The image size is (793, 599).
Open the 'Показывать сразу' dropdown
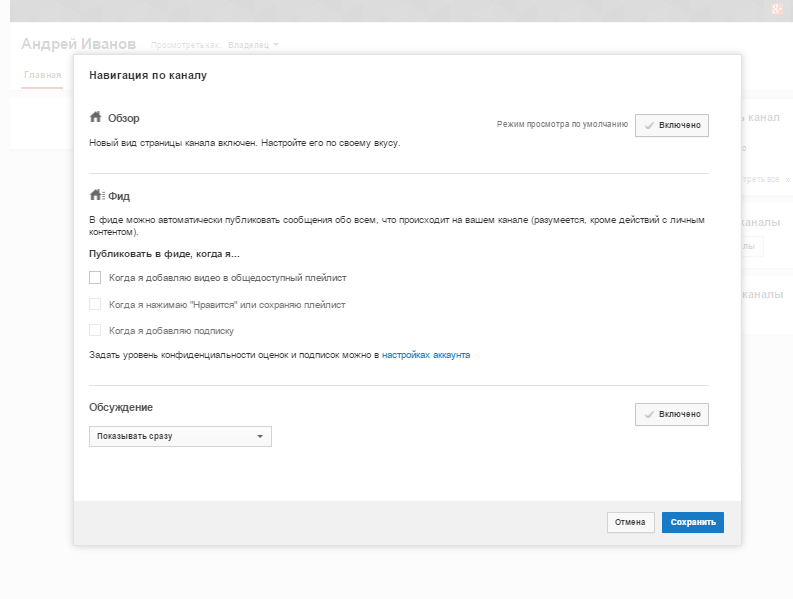pyautogui.click(x=180, y=436)
